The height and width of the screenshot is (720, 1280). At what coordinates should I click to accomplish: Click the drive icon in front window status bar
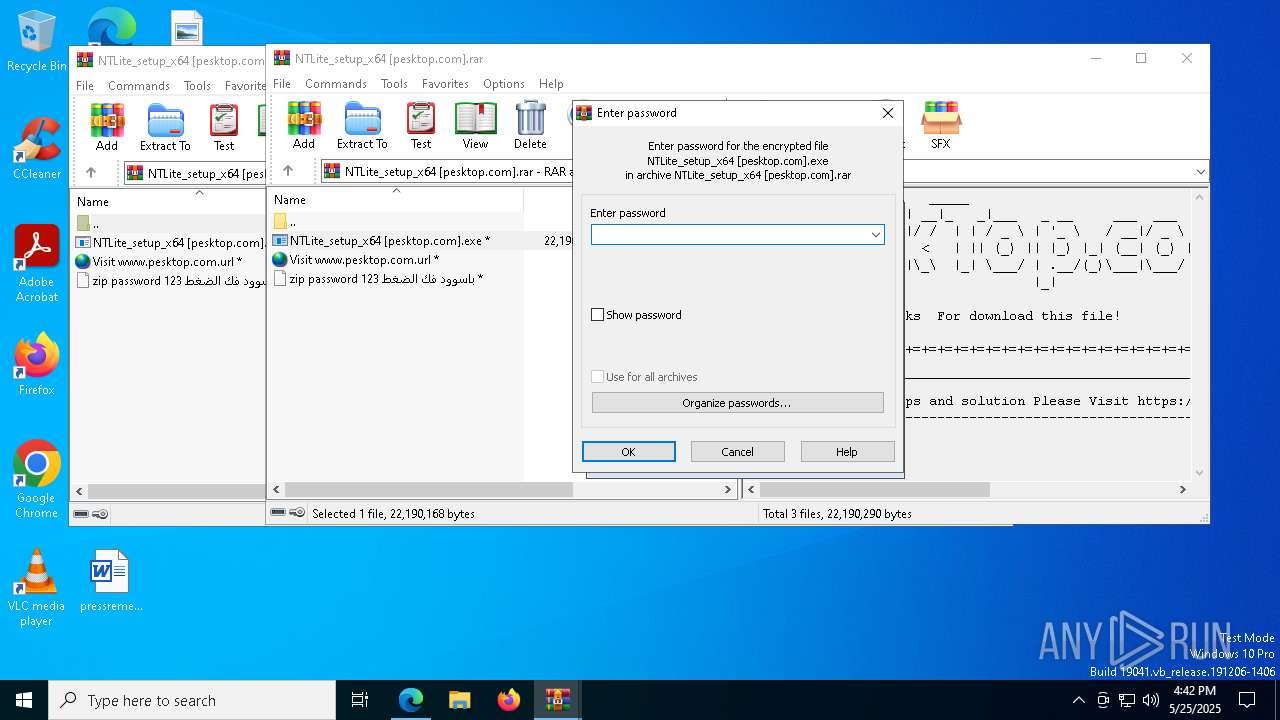point(278,513)
